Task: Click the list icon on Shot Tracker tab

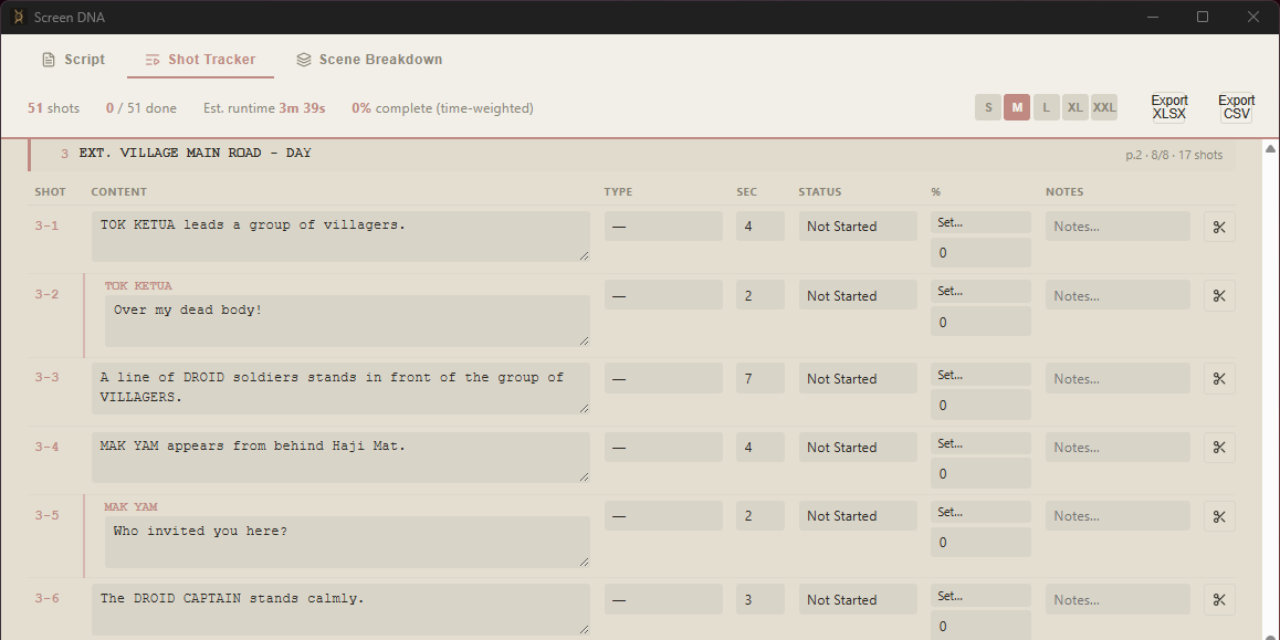Action: point(152,60)
